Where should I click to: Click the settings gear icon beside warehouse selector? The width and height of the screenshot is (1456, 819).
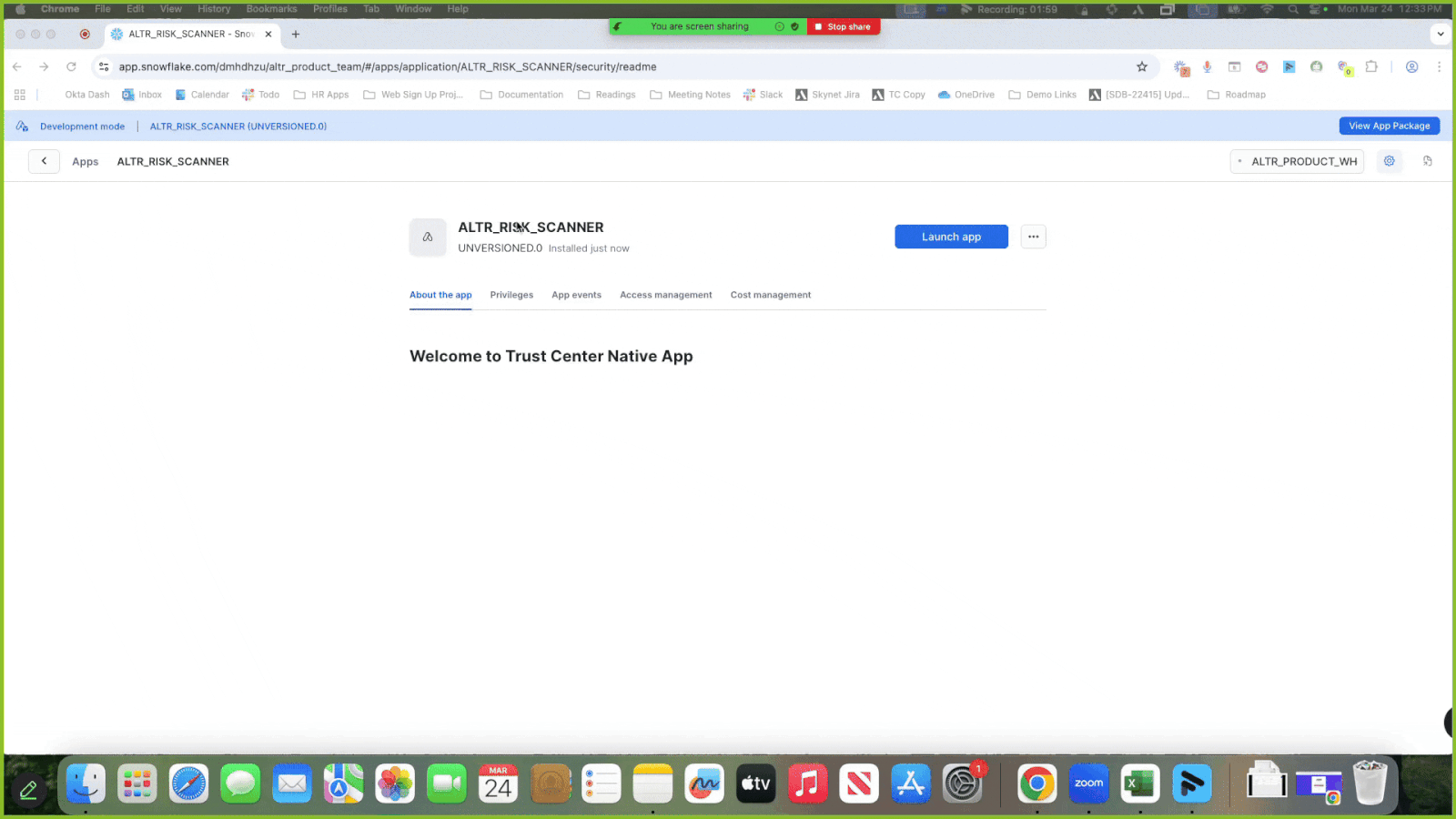click(1390, 161)
